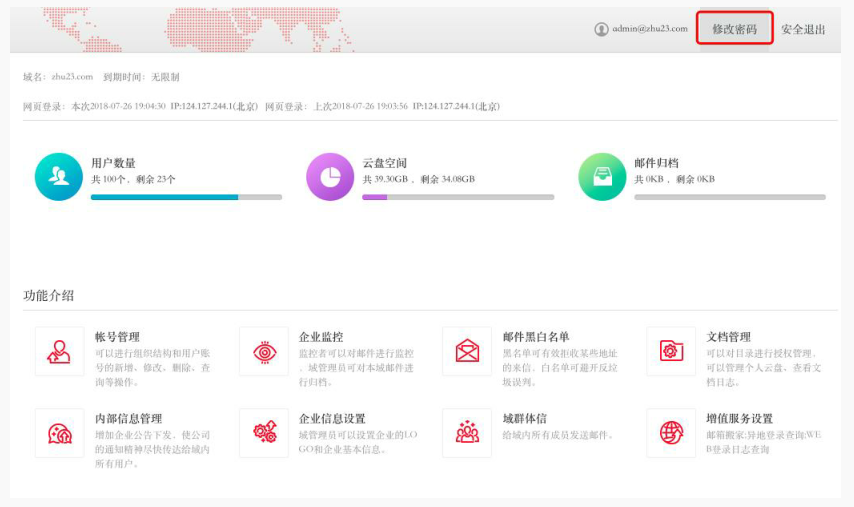Click the 云盘空间 purple pie chart icon

click(330, 177)
